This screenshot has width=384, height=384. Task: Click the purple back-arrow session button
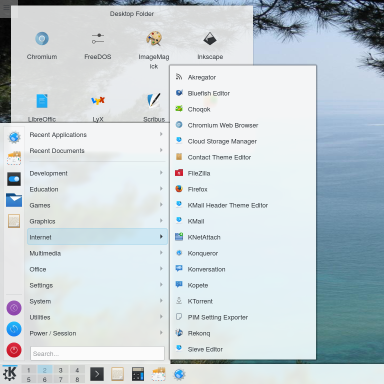click(x=14, y=308)
